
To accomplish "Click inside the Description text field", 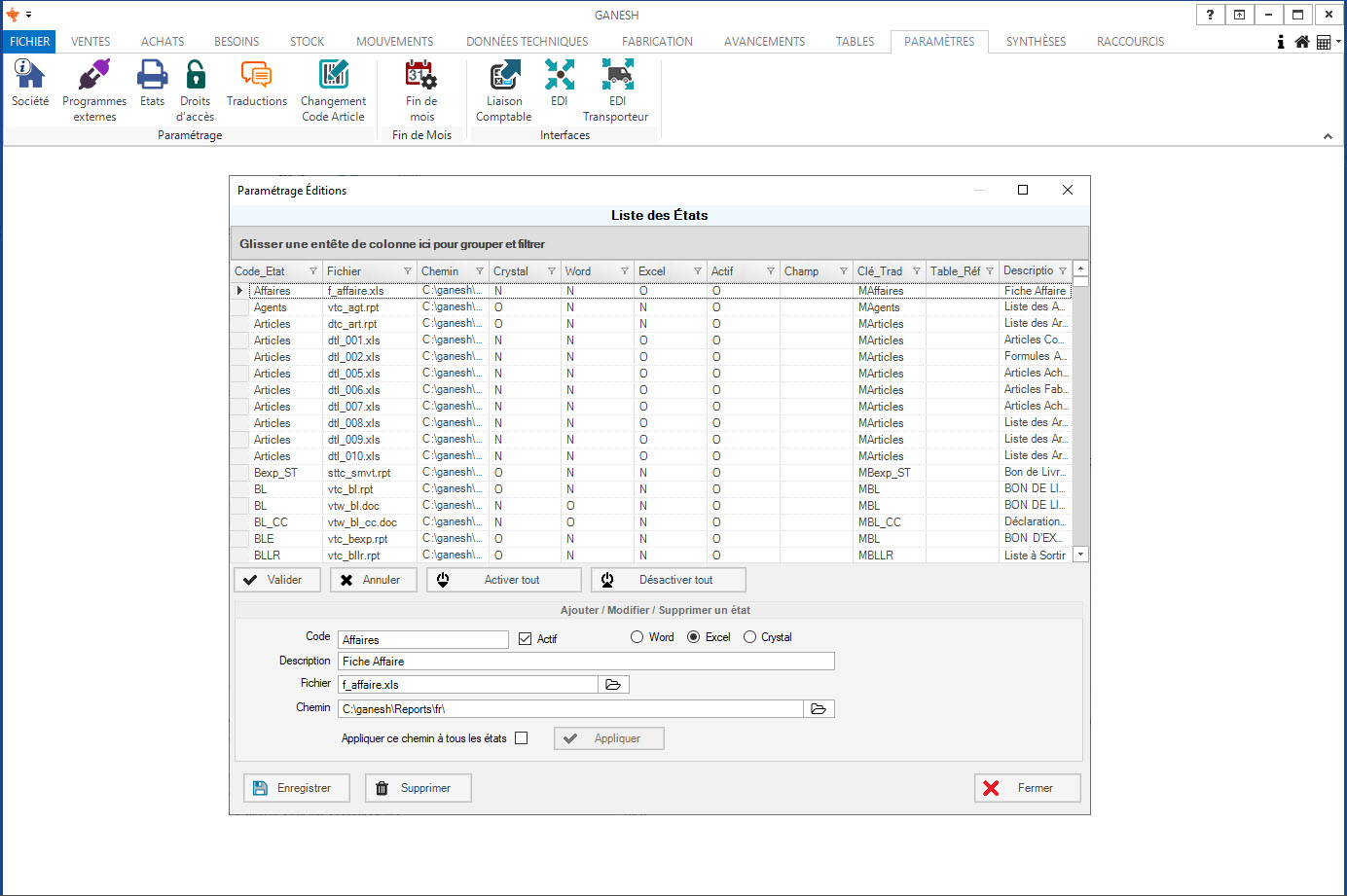I will click(x=586, y=662).
